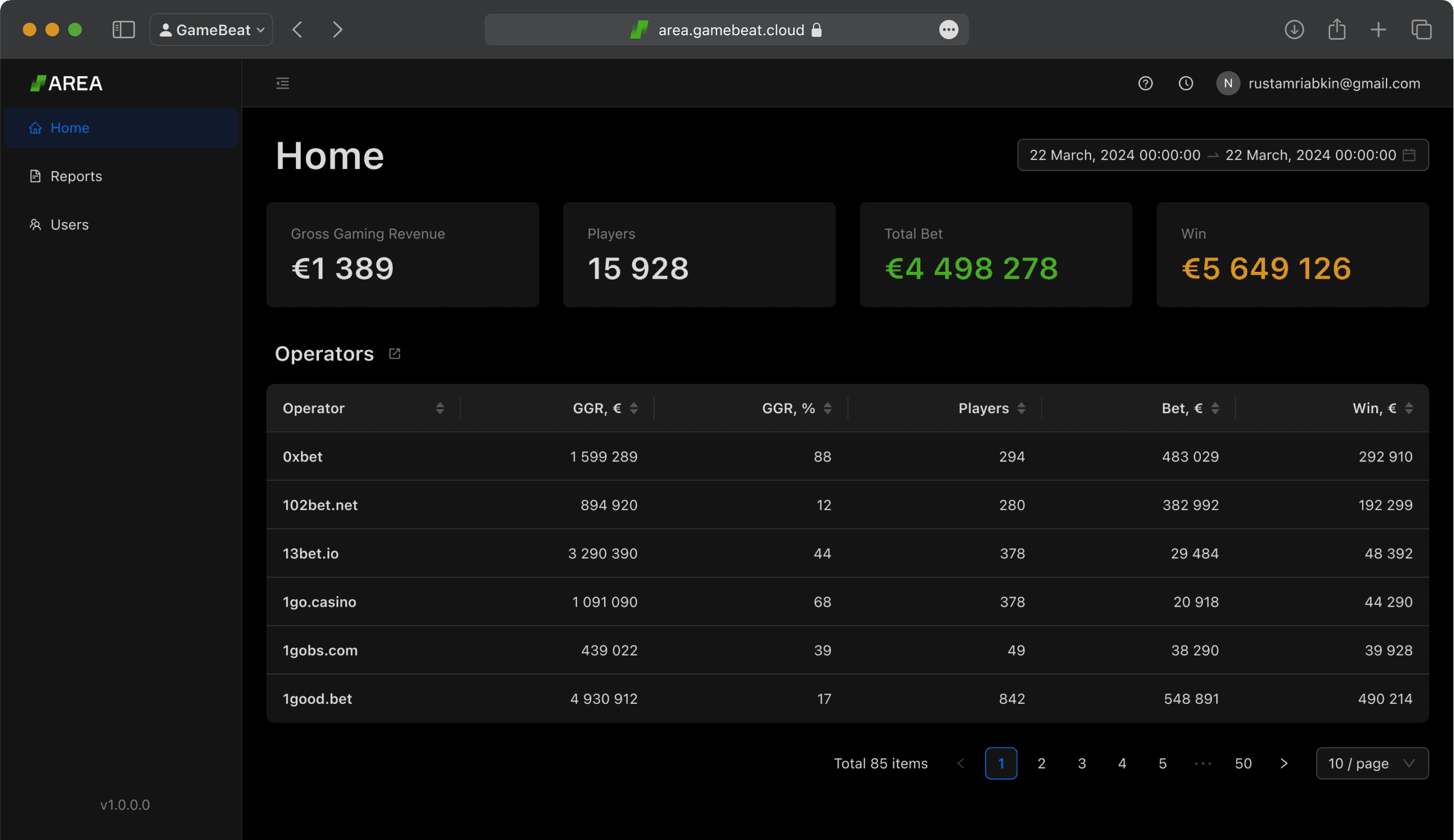The height and width of the screenshot is (840, 1454).
Task: Click the Players 15 928 card
Action: (x=699, y=254)
